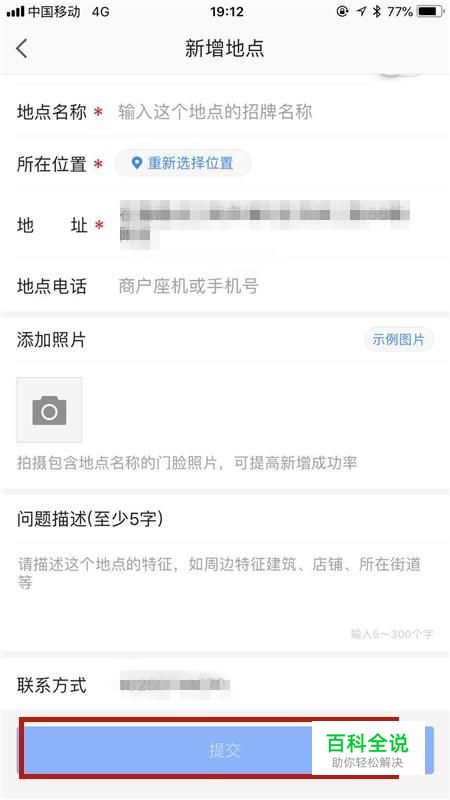Viewport: 450px width, 800px height.
Task: Tap the battery indicator icon
Action: click(430, 11)
